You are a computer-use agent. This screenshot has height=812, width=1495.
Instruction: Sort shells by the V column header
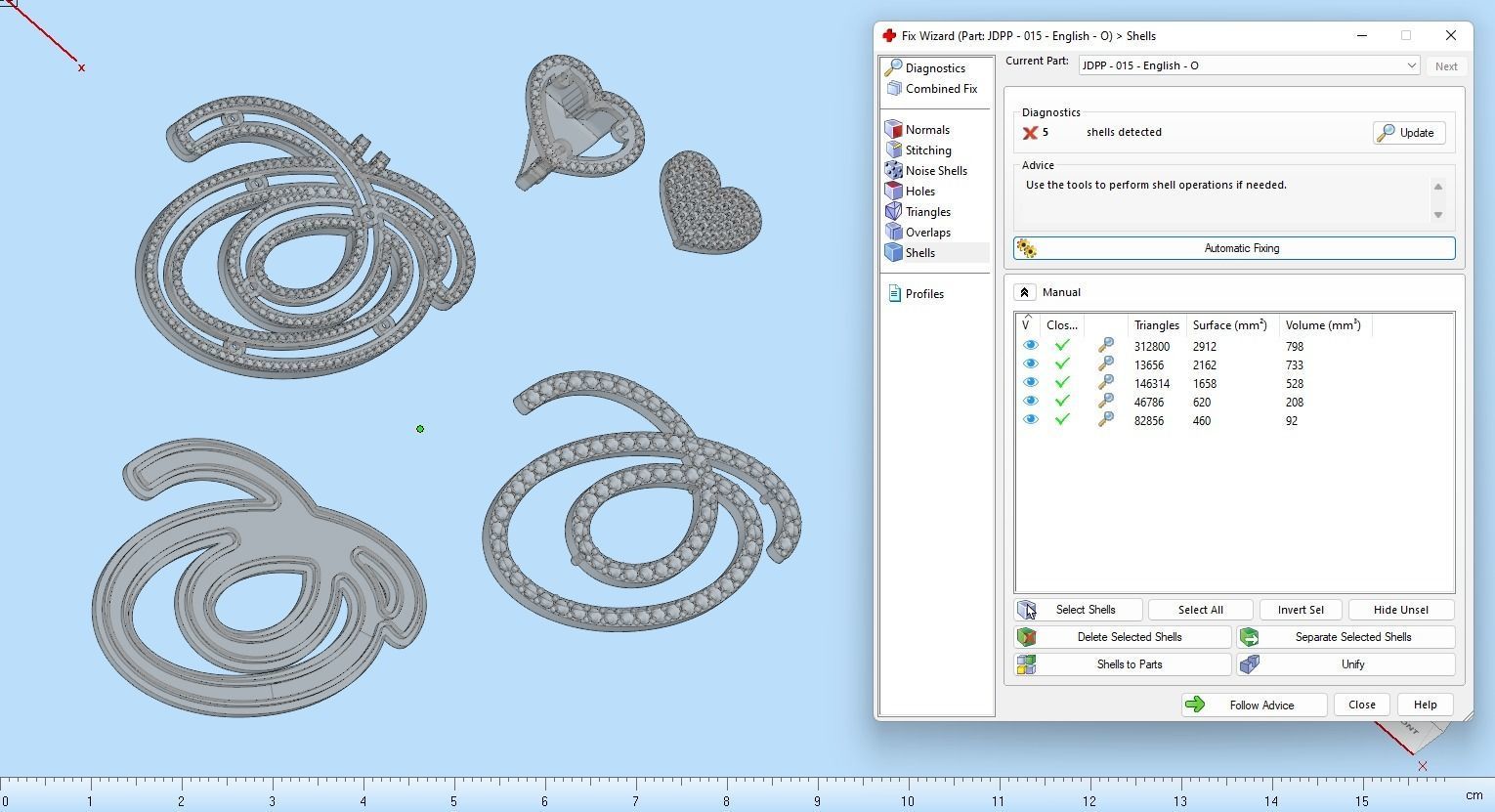[x=1026, y=324]
